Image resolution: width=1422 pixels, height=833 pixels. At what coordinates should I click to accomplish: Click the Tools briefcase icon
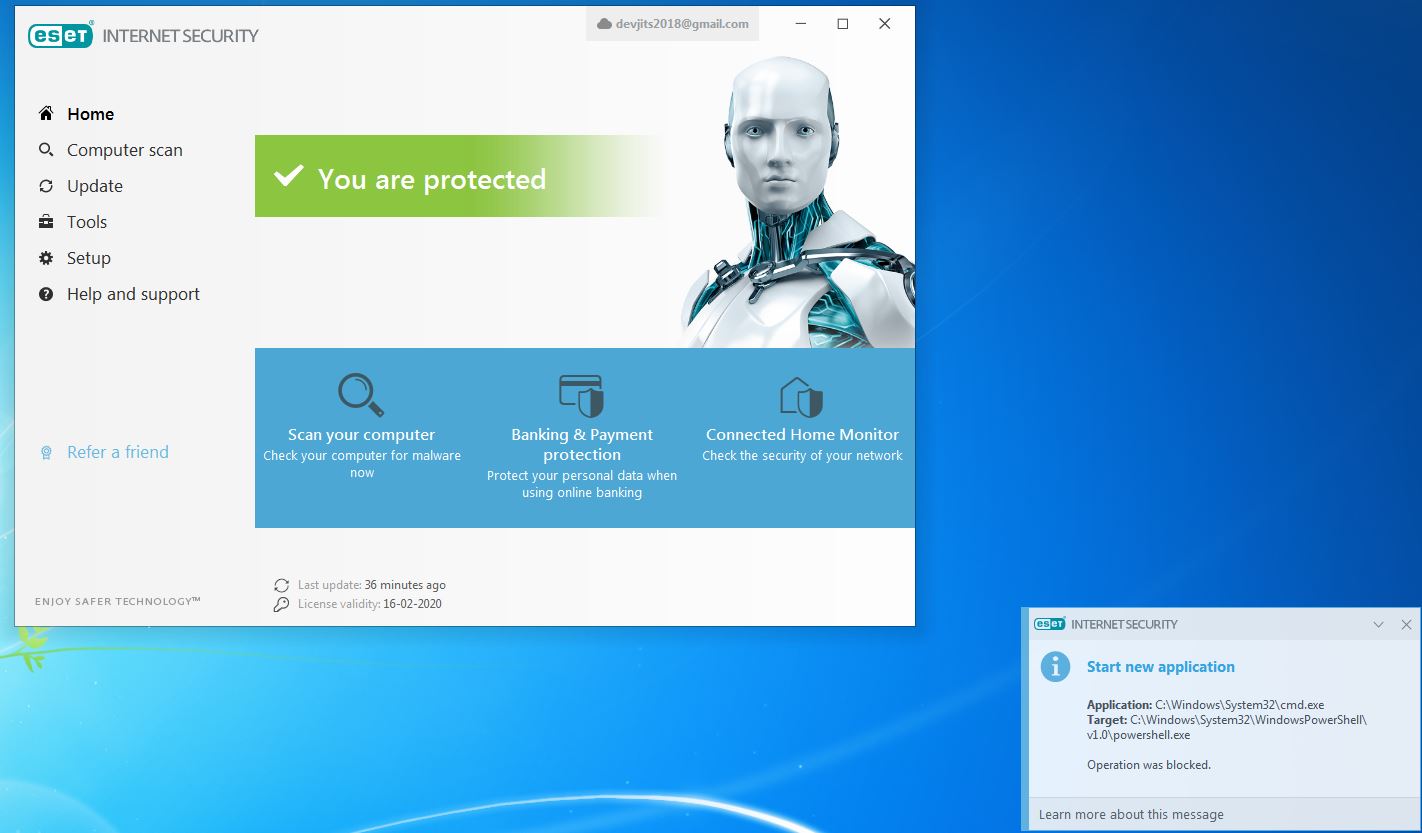click(x=46, y=222)
